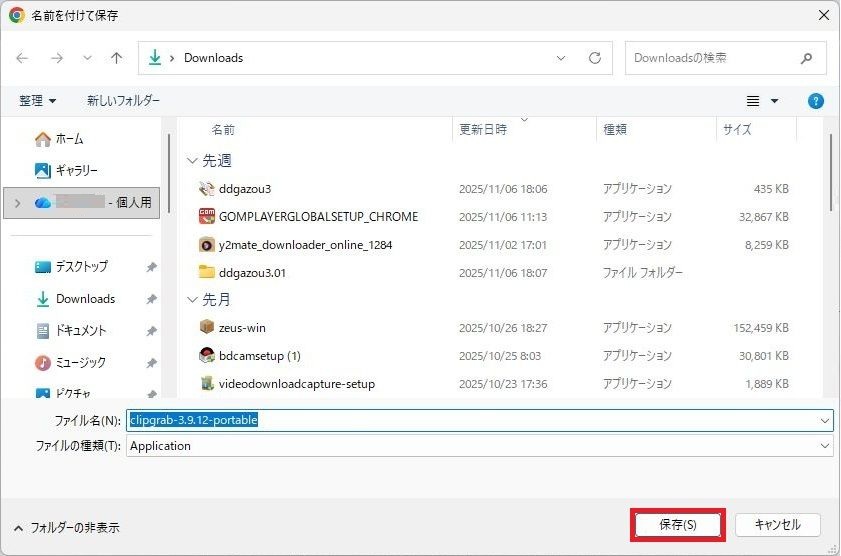The width and height of the screenshot is (841, 556).
Task: Click the Downloadsの検索 search field
Action: click(714, 58)
